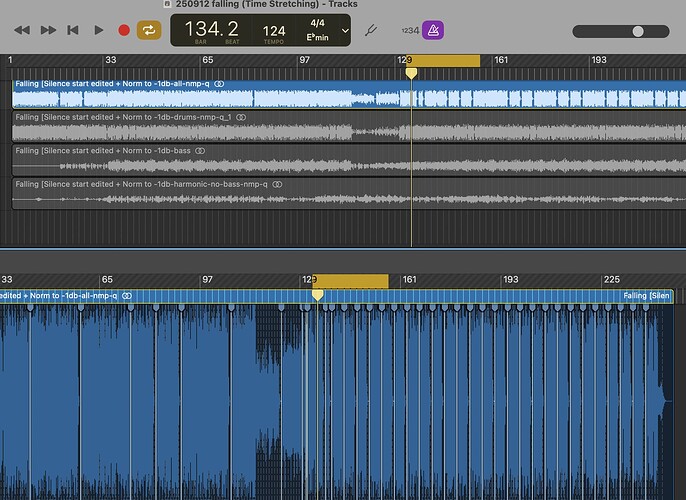
Task: Open the E♭min key signature selector
Action: (x=318, y=37)
